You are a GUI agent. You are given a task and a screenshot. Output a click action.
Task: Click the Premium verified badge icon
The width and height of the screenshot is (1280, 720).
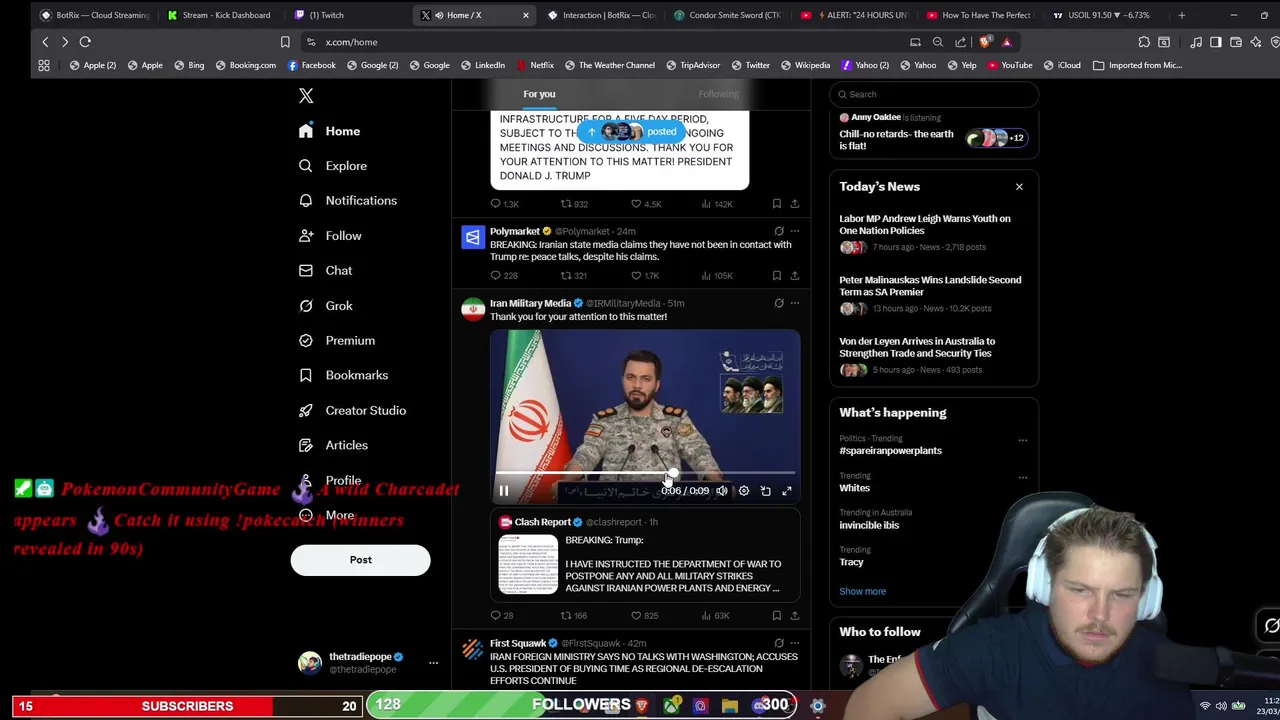306,340
